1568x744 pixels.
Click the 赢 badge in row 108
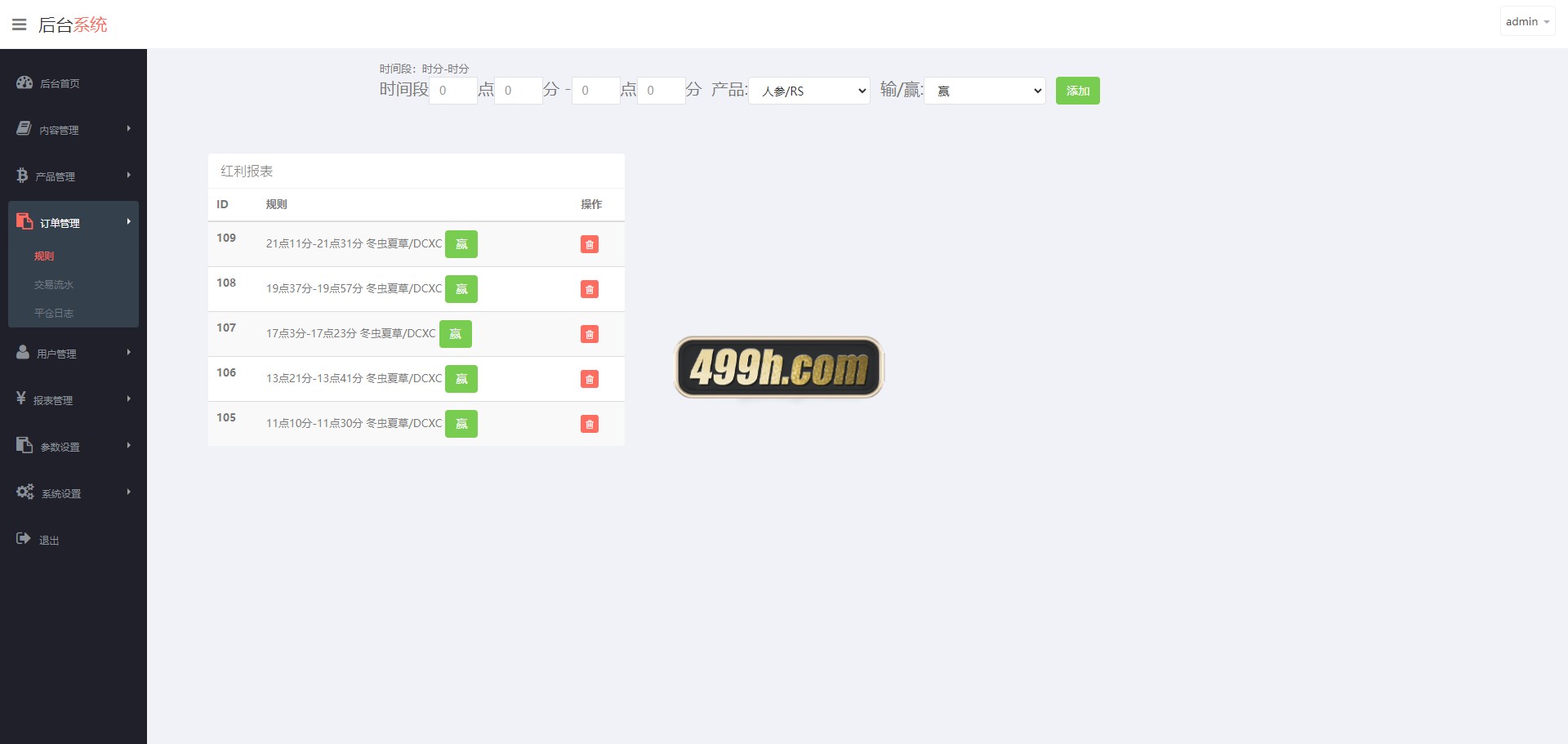pyautogui.click(x=461, y=289)
